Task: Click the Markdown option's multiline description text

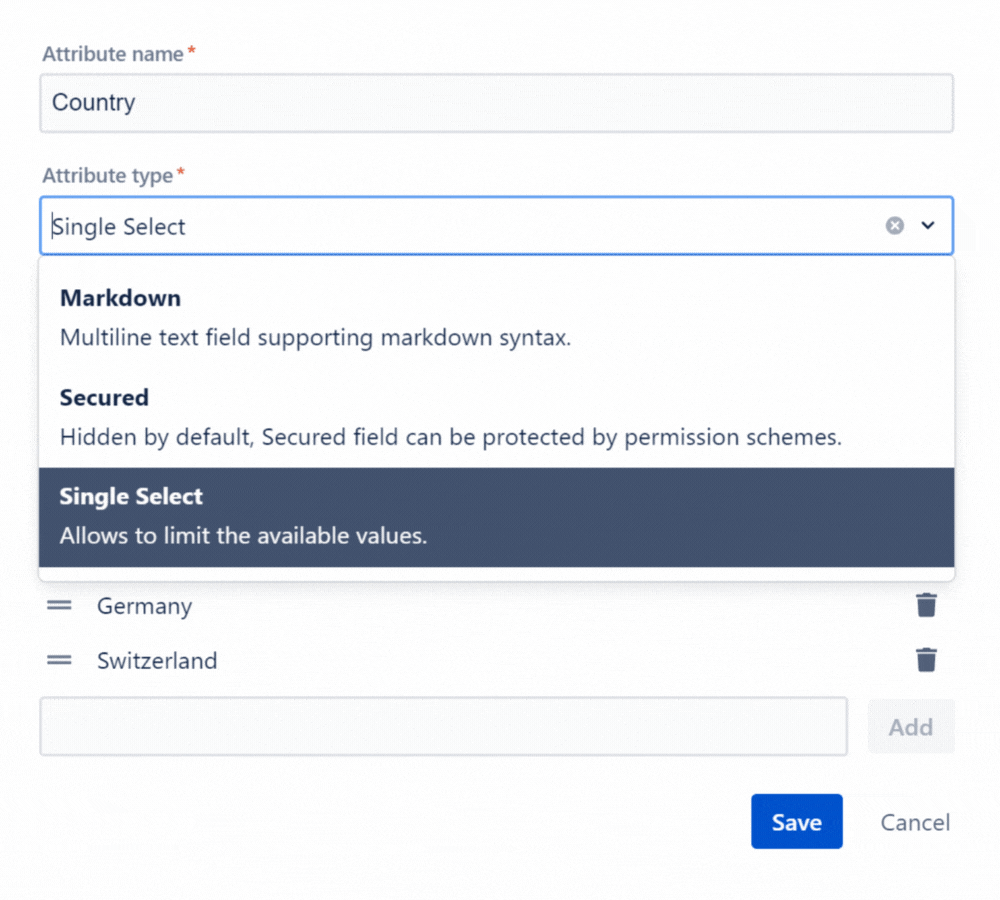Action: click(315, 338)
